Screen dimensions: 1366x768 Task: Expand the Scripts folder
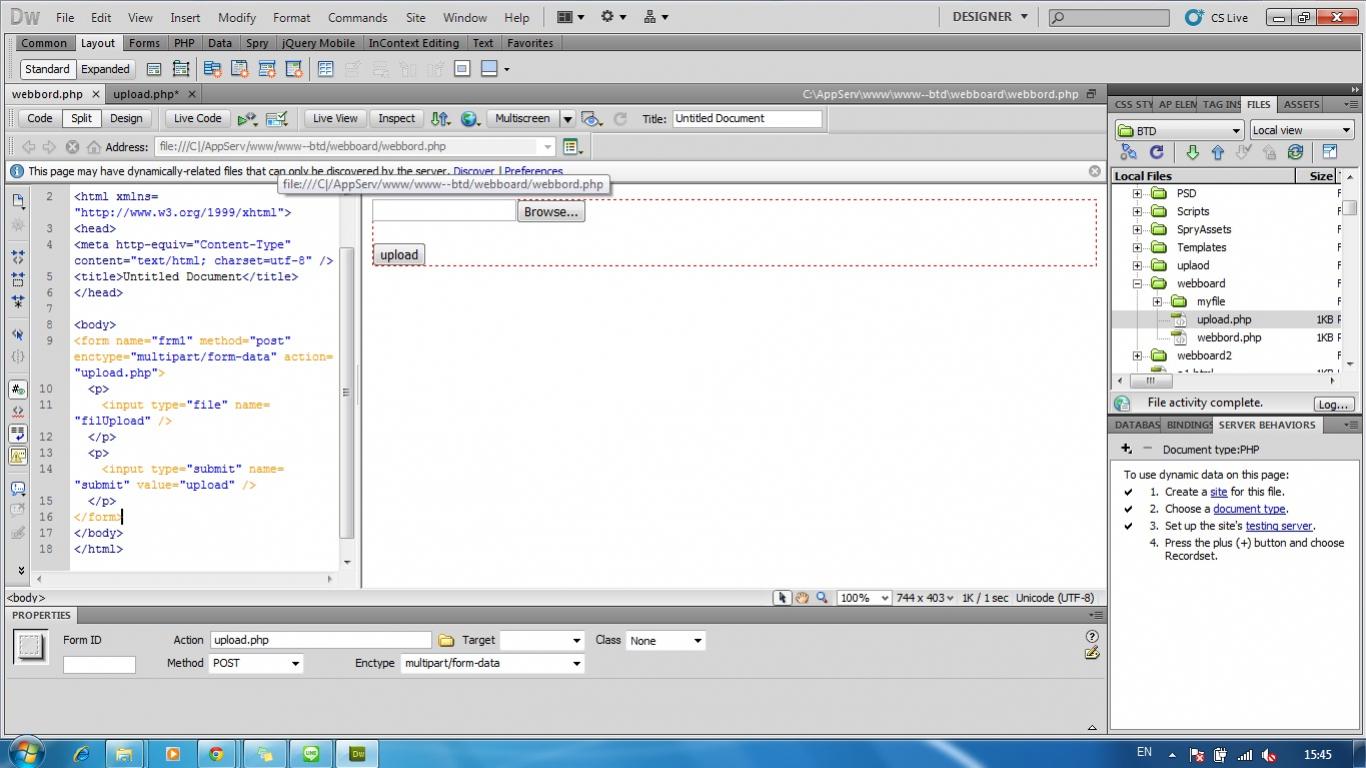pyautogui.click(x=1137, y=212)
